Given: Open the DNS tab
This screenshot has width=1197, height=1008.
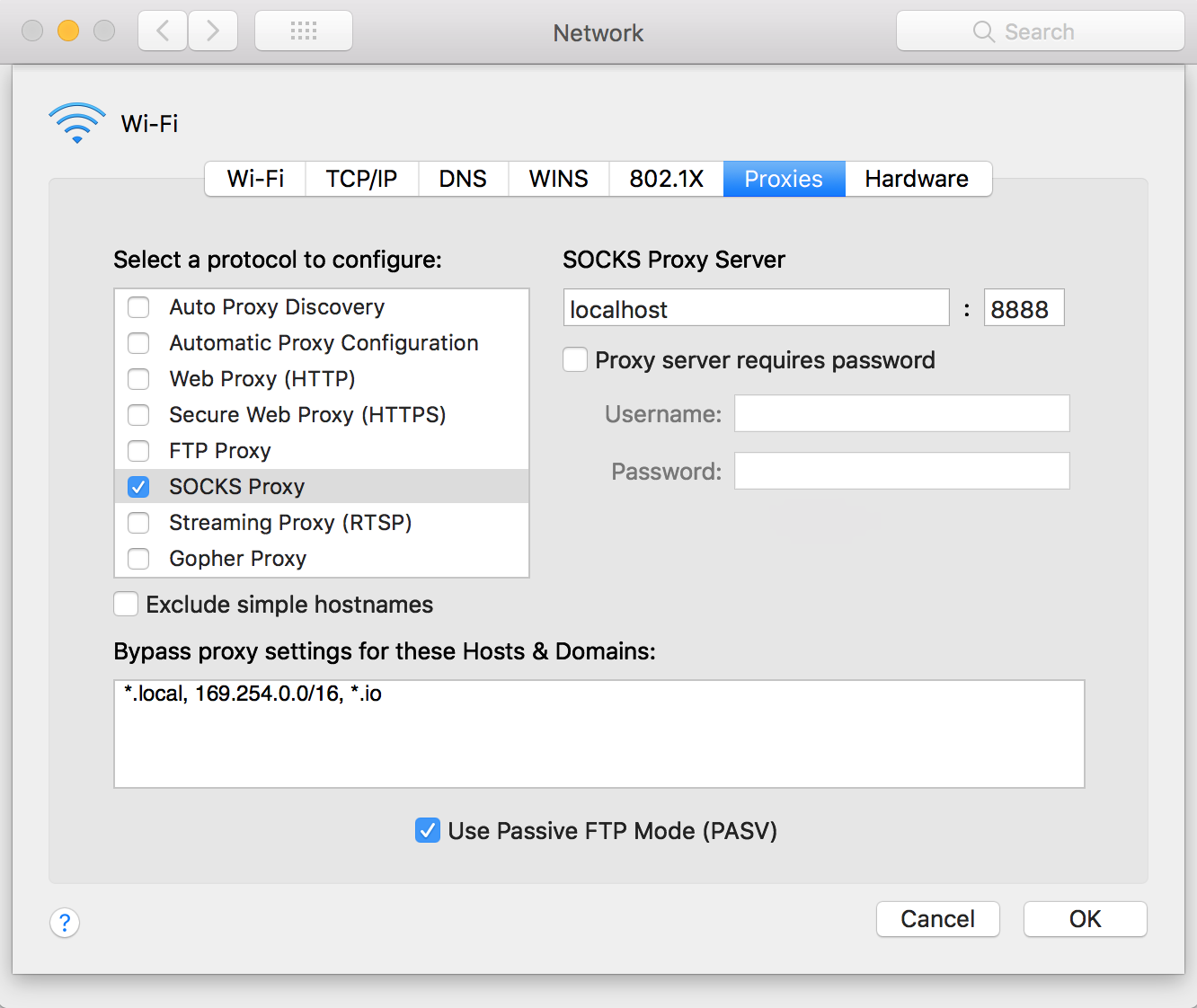Looking at the screenshot, I should click(x=463, y=178).
